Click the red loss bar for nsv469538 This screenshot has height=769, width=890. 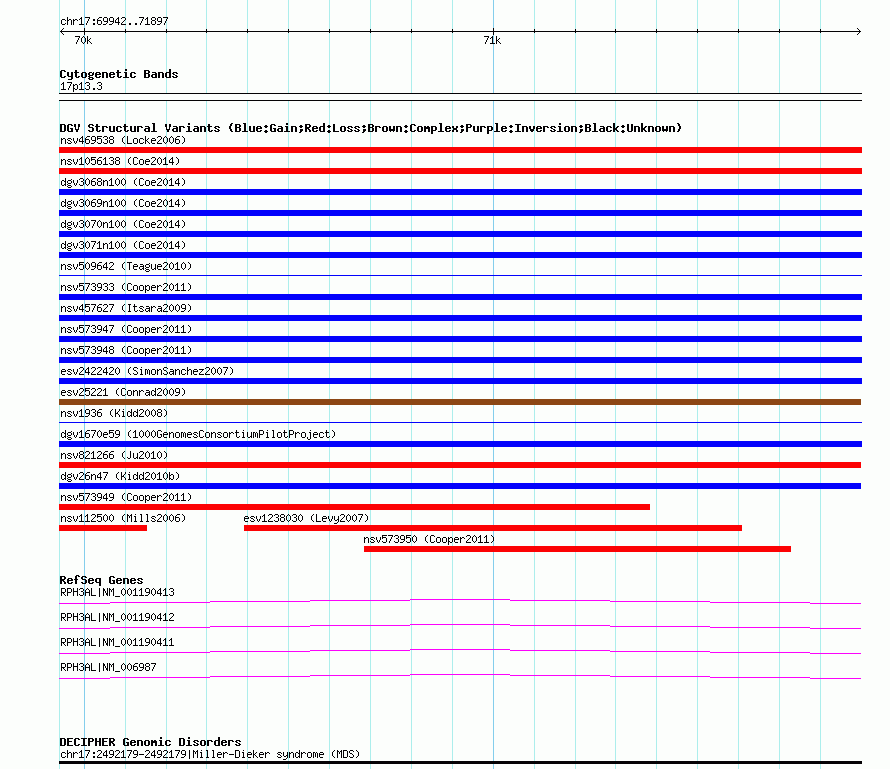coord(460,150)
